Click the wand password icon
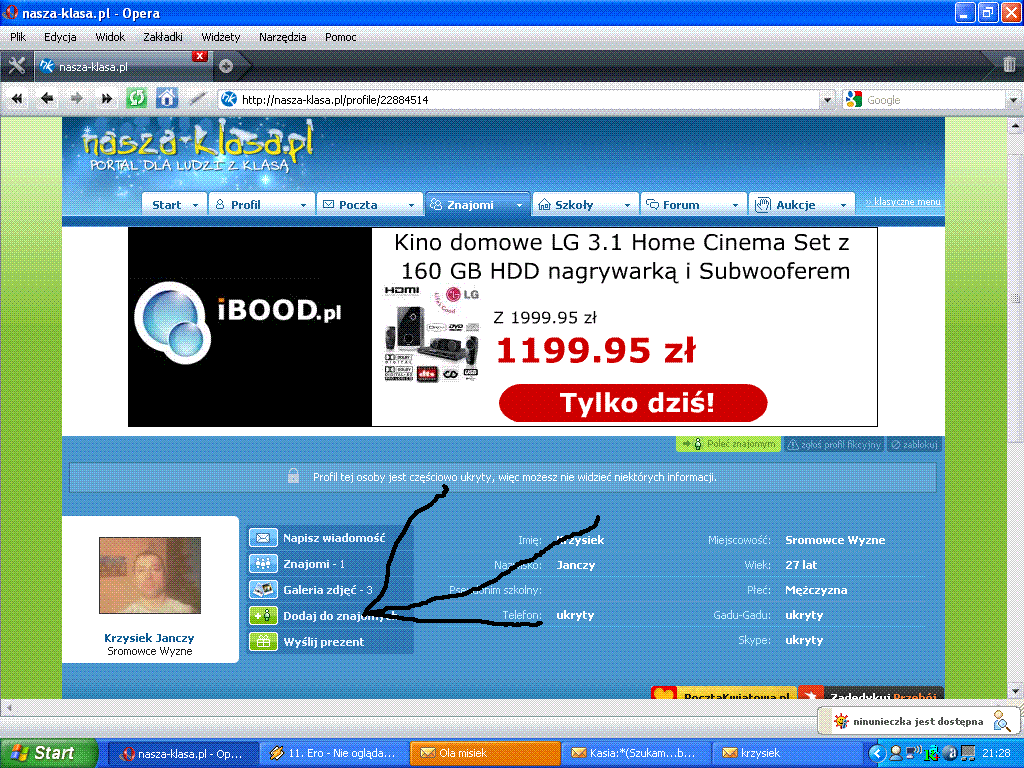The height and width of the screenshot is (768, 1024). pos(197,99)
